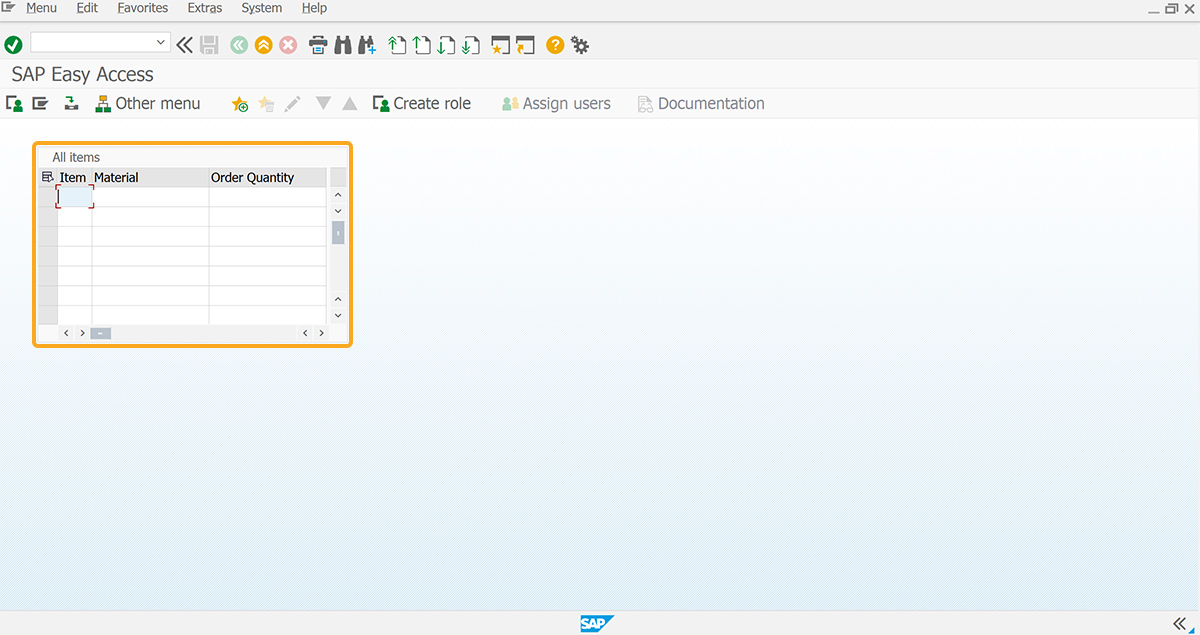This screenshot has width=1200, height=635.
Task: Open the Menu menu
Action: tap(41, 8)
